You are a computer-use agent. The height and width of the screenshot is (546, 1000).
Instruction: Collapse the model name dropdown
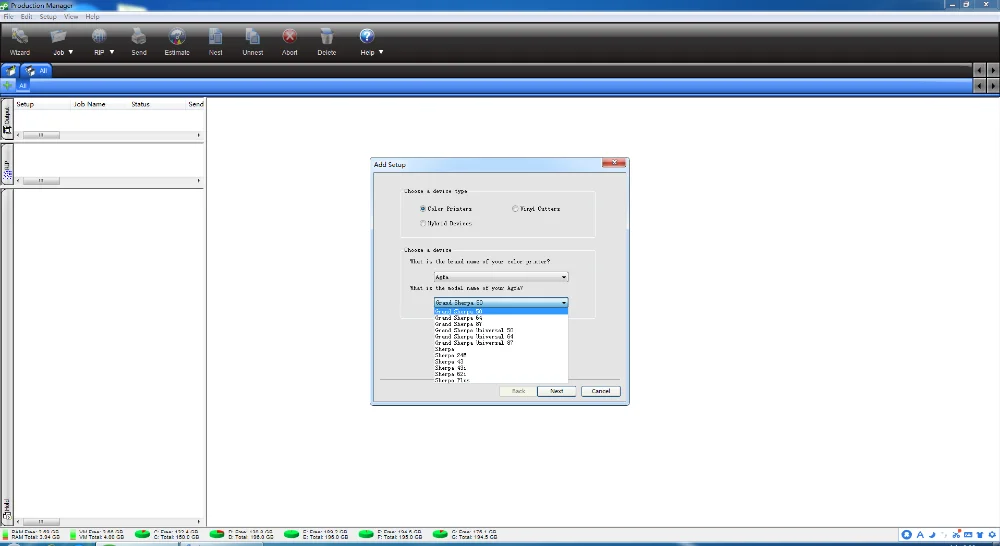[564, 302]
